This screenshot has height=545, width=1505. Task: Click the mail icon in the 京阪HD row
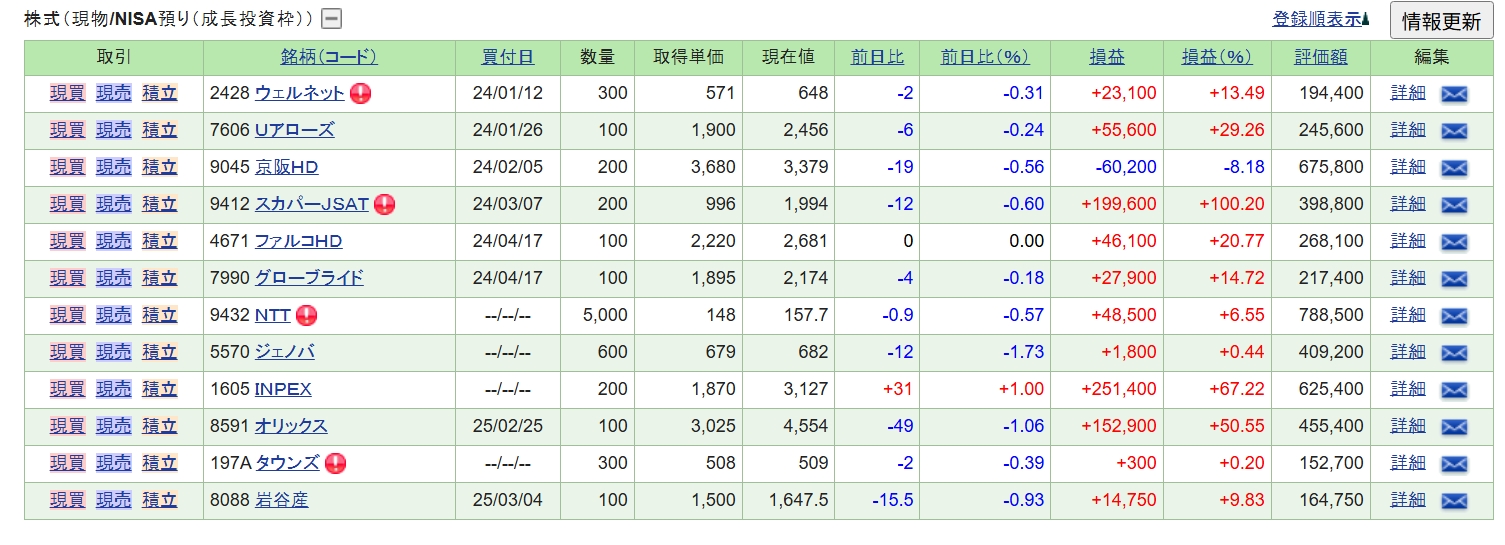pyautogui.click(x=1453, y=168)
